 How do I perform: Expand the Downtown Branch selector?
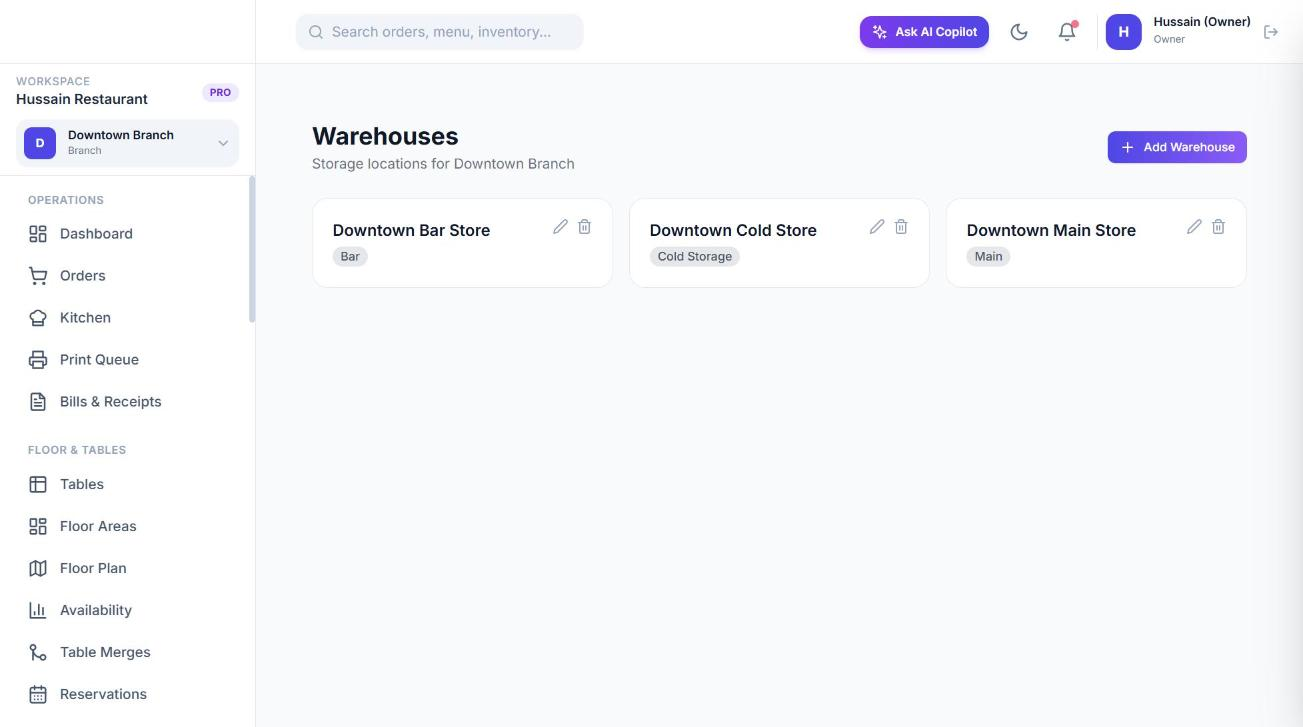coord(127,143)
